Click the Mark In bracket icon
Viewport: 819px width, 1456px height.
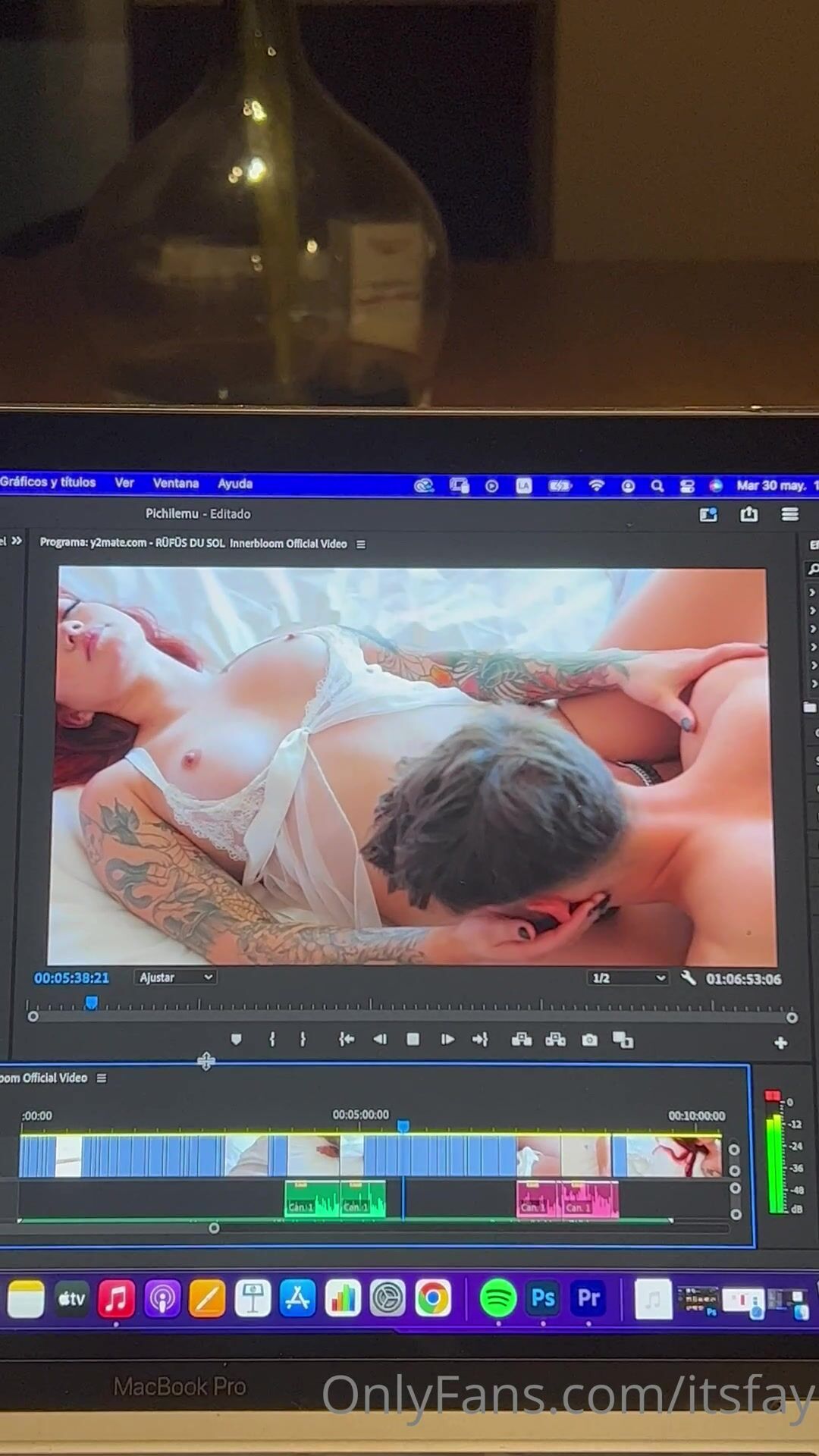(x=272, y=1039)
